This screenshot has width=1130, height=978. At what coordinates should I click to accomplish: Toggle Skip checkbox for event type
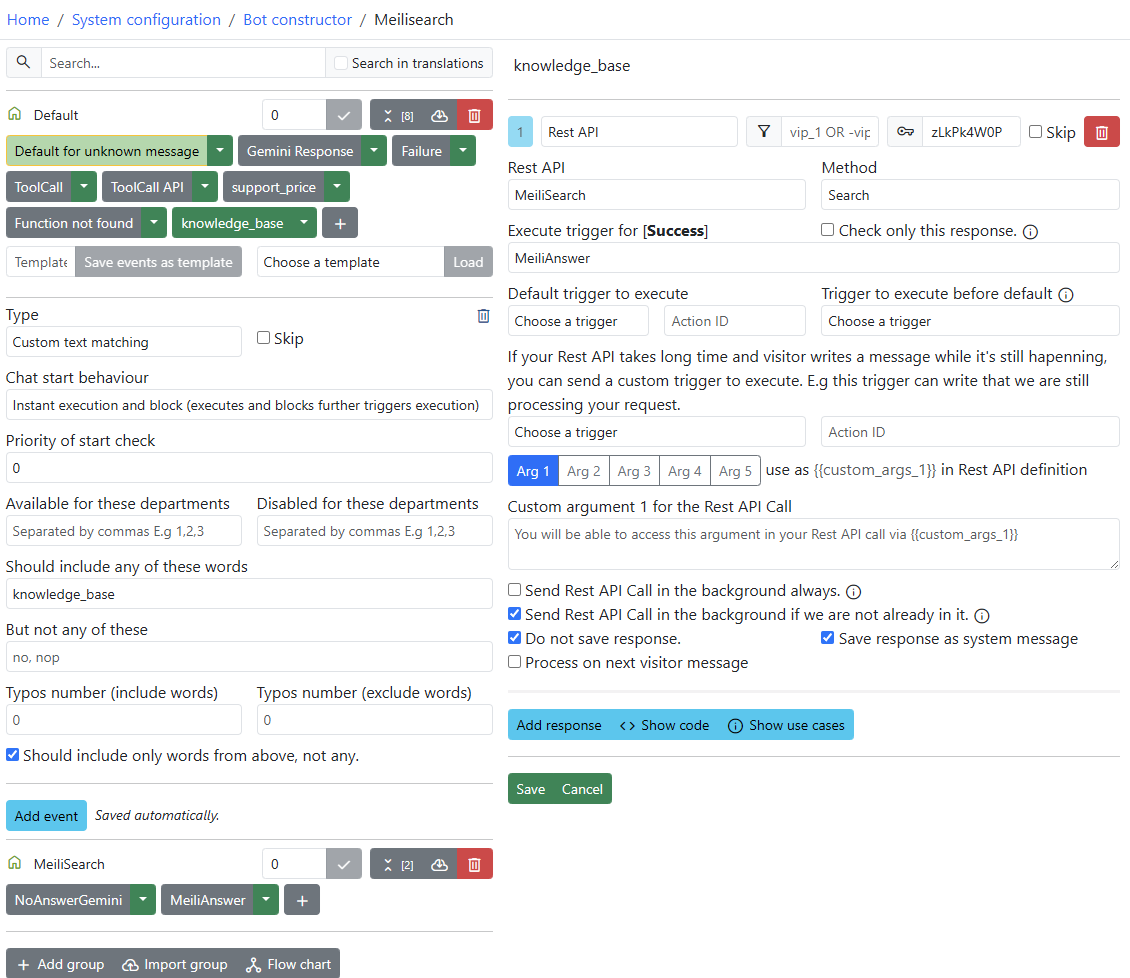[x=264, y=338]
